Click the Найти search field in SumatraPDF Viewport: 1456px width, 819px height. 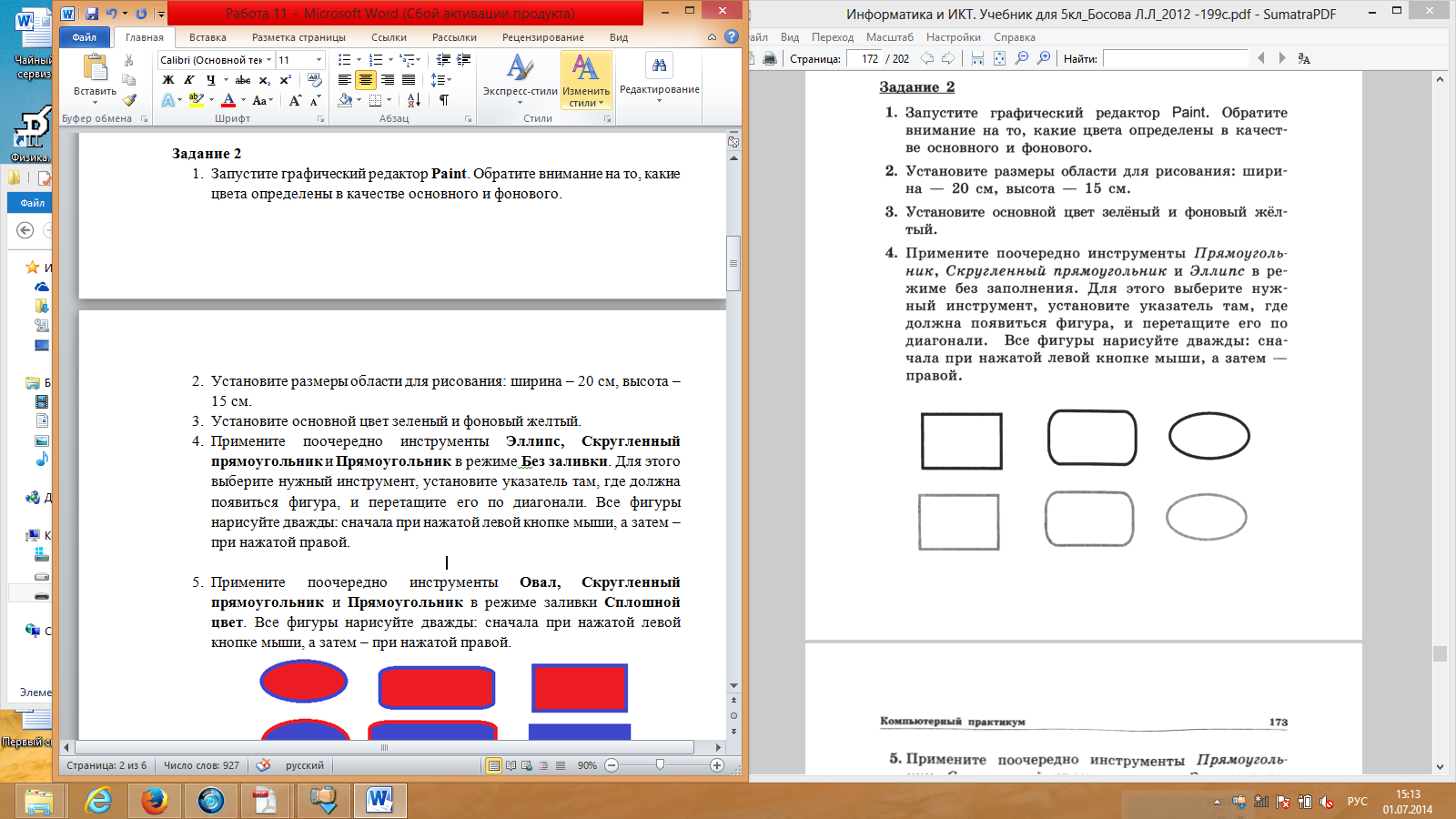[x=1176, y=58]
